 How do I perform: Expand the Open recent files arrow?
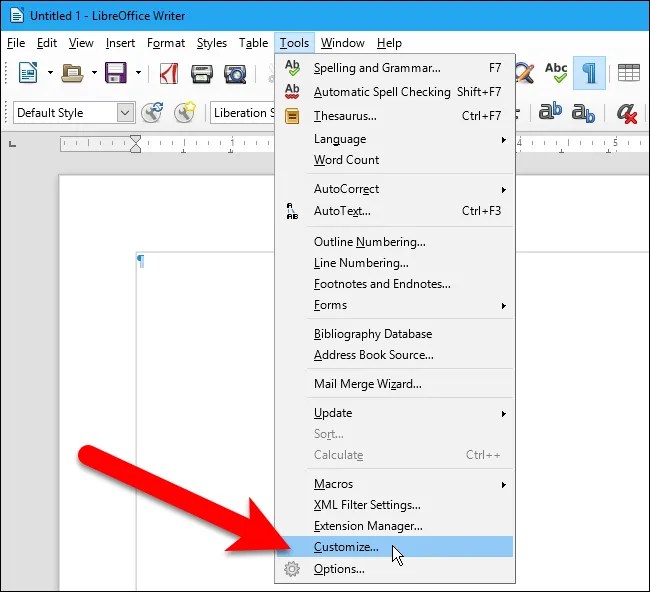(94, 73)
